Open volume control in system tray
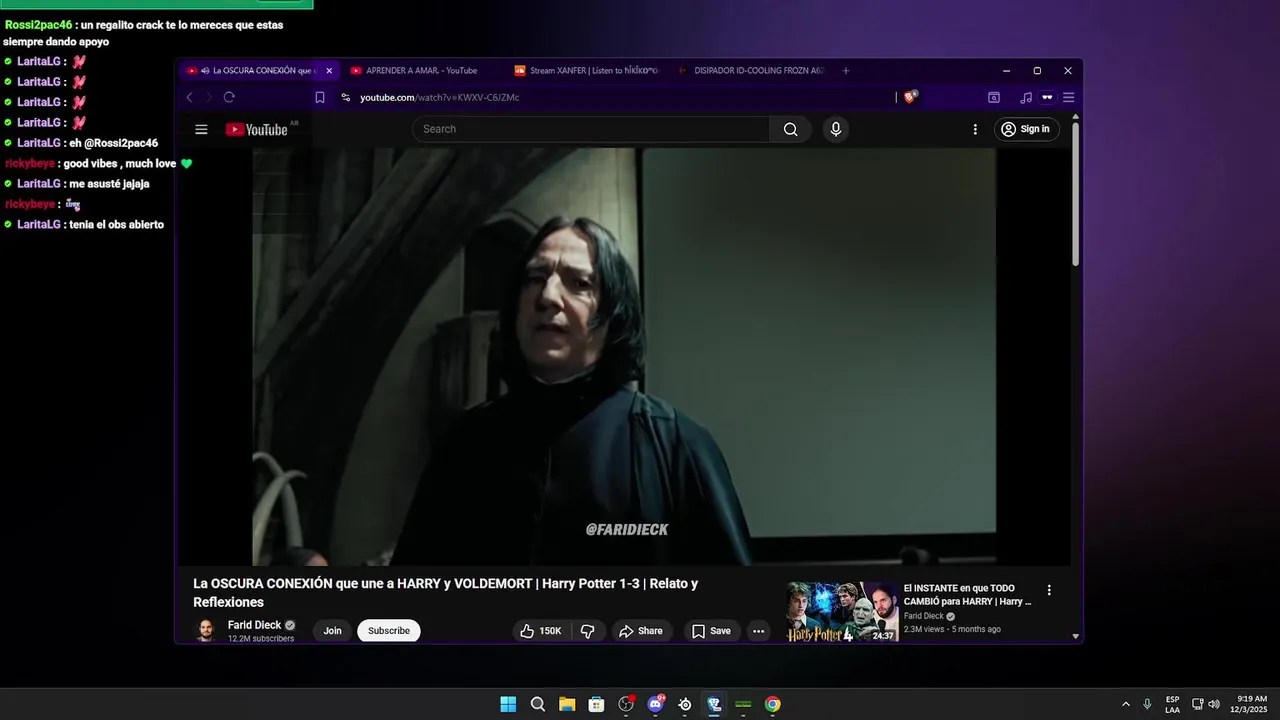Image resolution: width=1280 pixels, height=720 pixels. pyautogui.click(x=1214, y=704)
